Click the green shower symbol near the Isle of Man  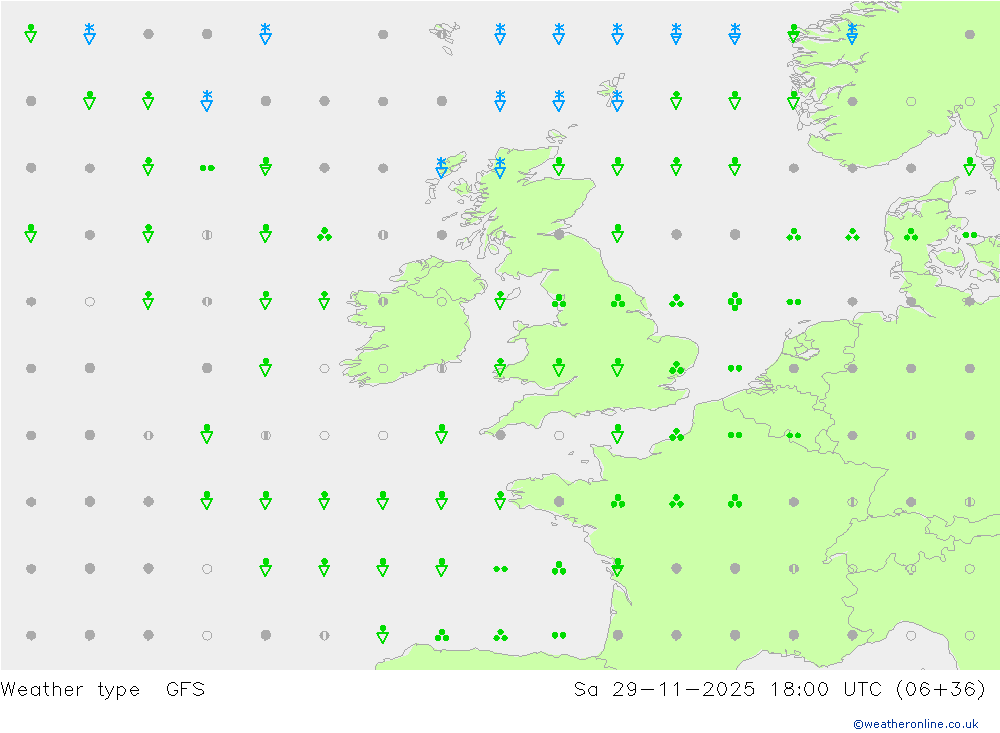[x=500, y=300]
